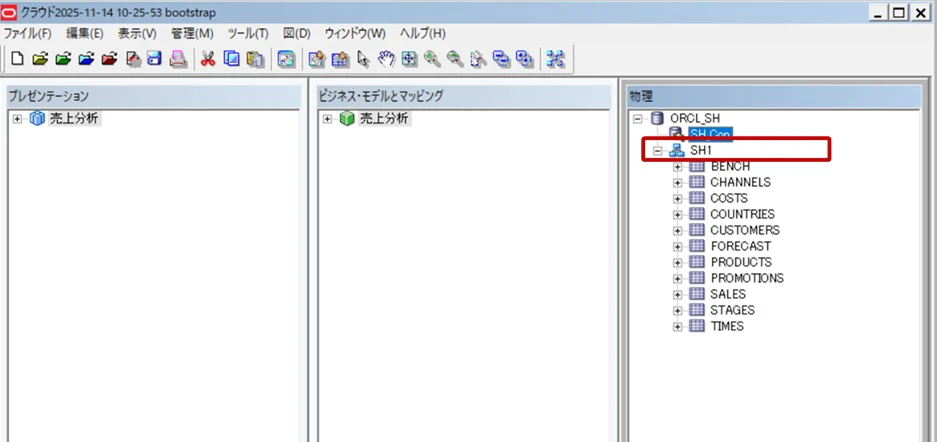Viewport: 937px width, 442px height.
Task: Open the 編集(E) menu
Action: (84, 33)
